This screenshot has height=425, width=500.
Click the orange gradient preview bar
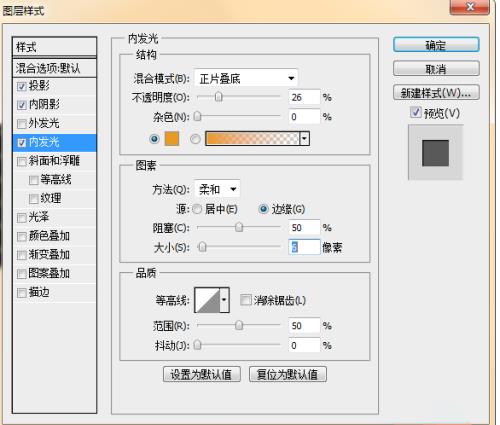tap(252, 139)
